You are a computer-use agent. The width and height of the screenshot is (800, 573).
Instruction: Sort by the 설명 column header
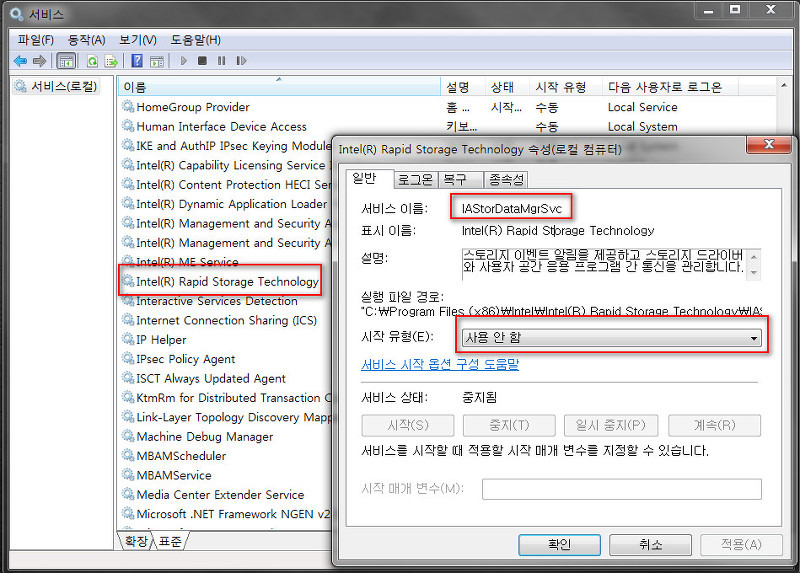[463, 87]
